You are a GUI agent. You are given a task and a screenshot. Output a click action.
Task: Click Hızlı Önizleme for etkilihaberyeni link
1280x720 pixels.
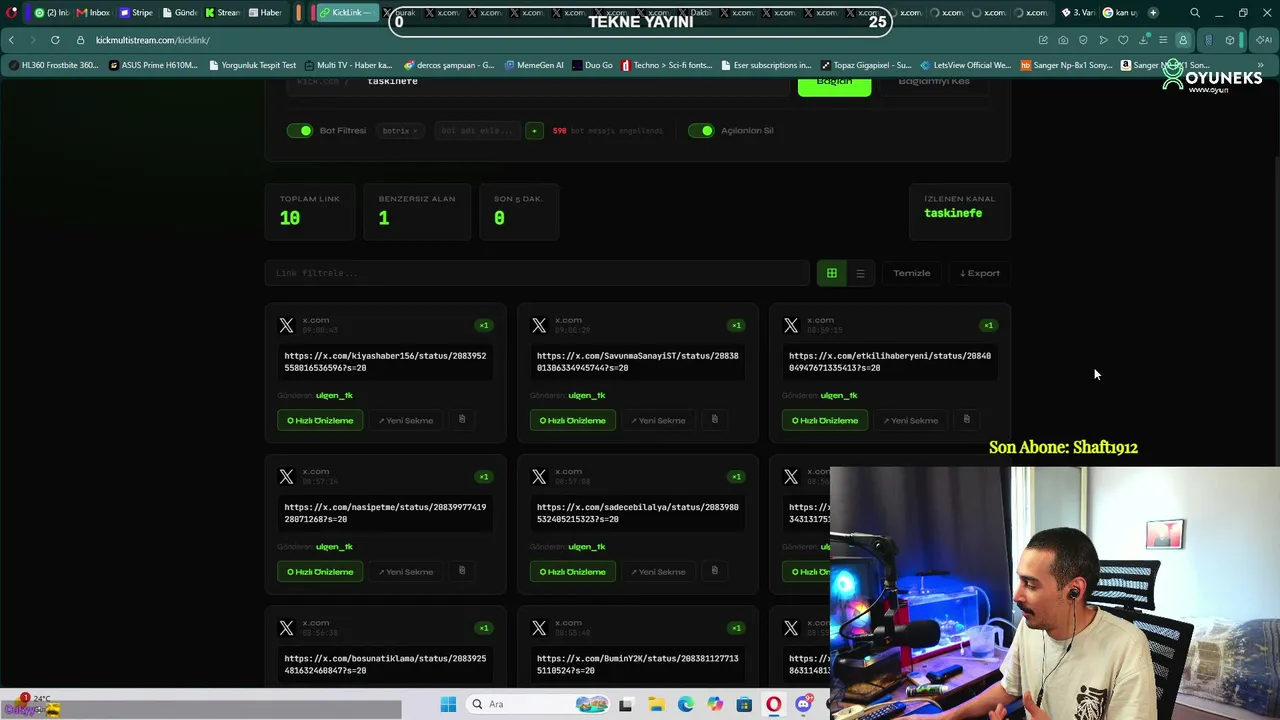824,420
